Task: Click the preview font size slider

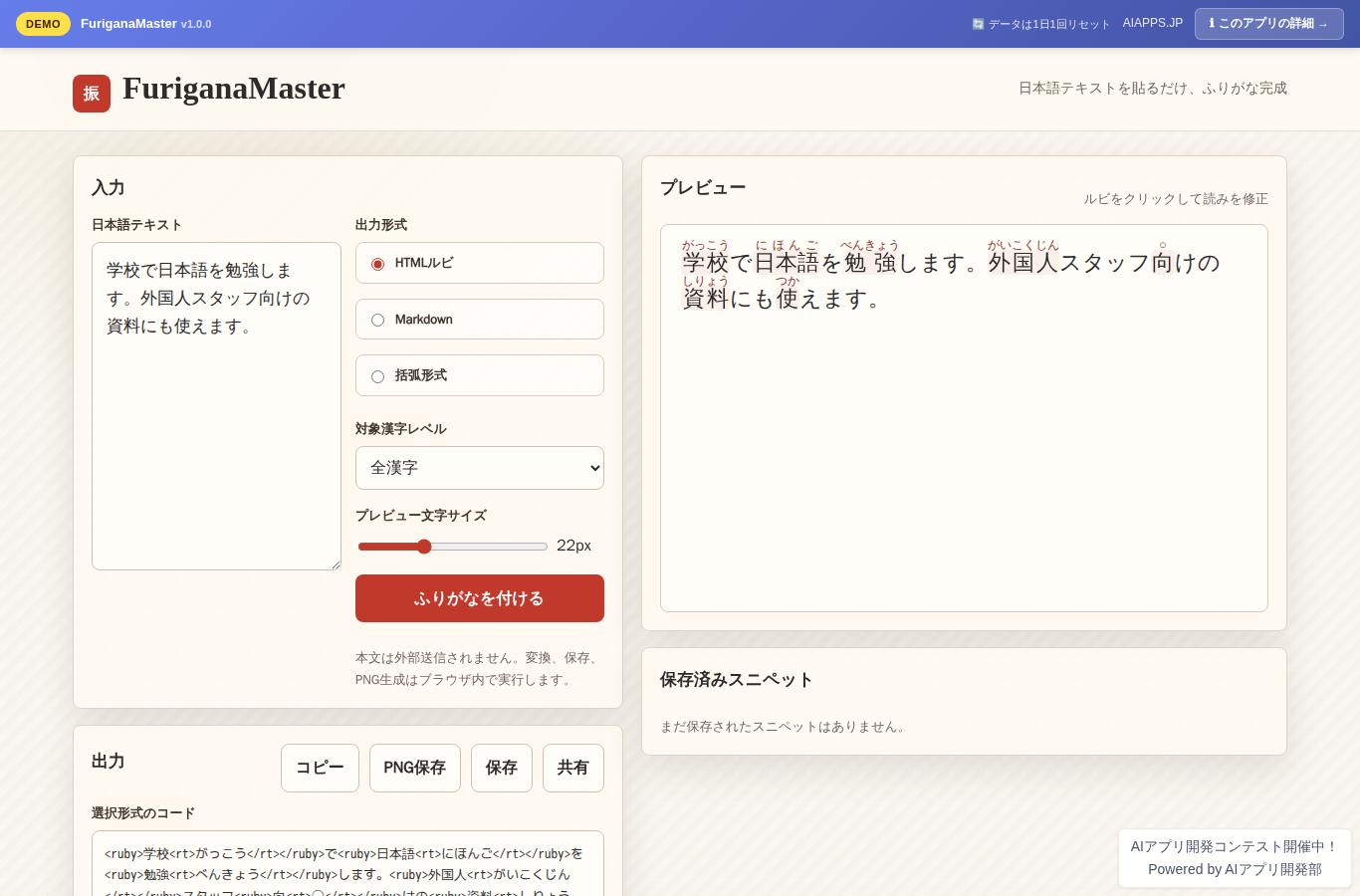Action: click(x=453, y=547)
